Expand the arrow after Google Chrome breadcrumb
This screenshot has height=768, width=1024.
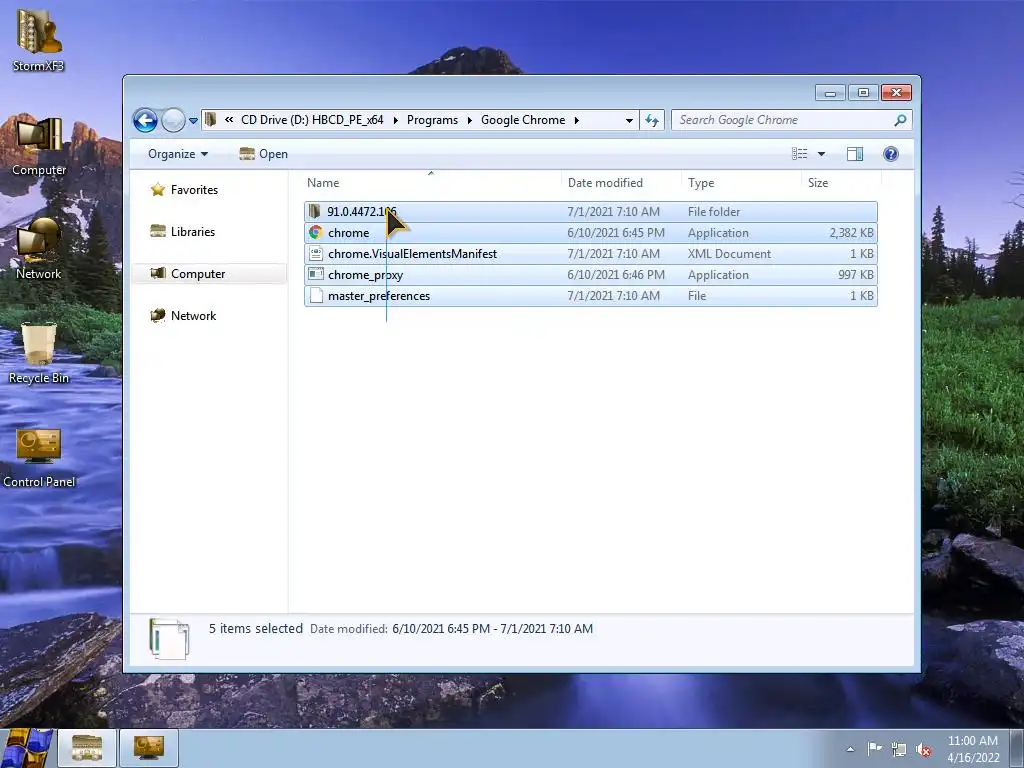click(577, 120)
